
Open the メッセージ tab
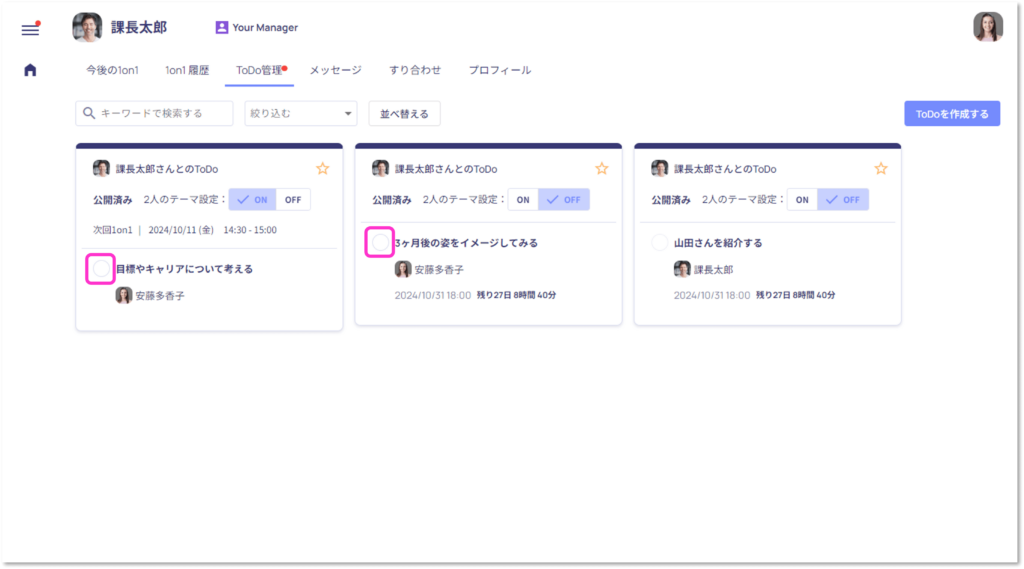(x=336, y=70)
